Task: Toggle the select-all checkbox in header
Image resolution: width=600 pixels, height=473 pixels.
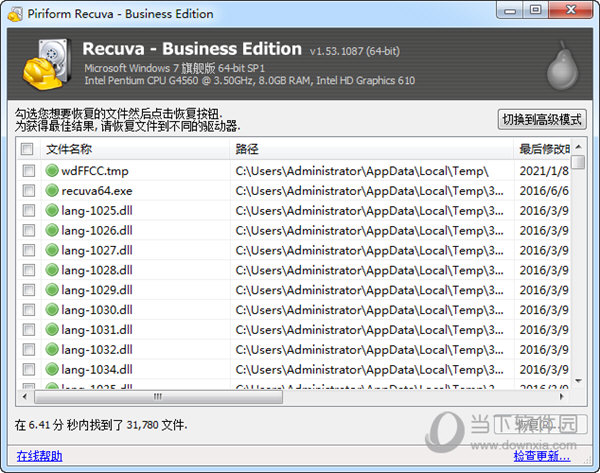Action: click(x=27, y=149)
